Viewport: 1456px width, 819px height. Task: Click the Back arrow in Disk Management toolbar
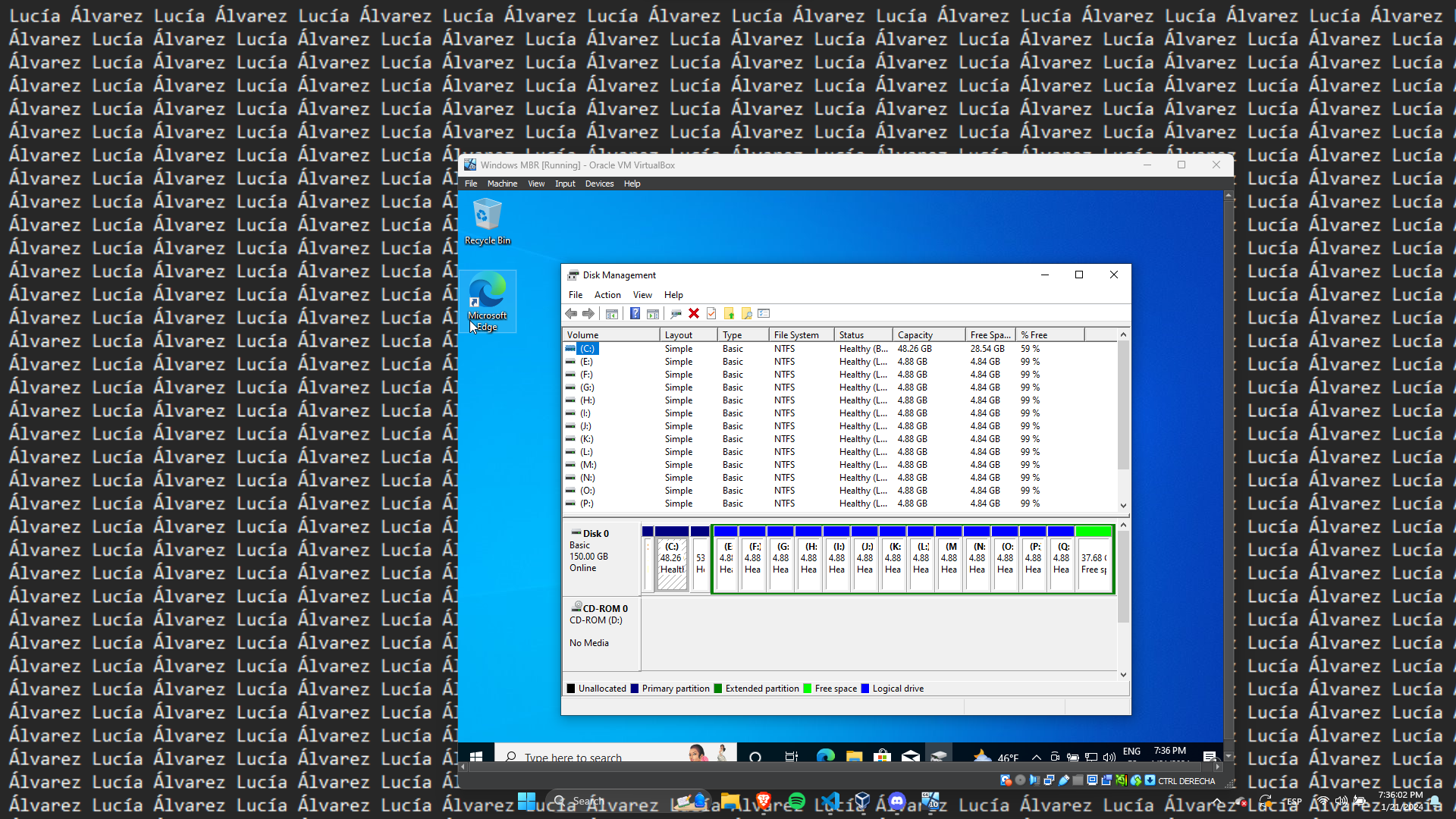point(571,314)
